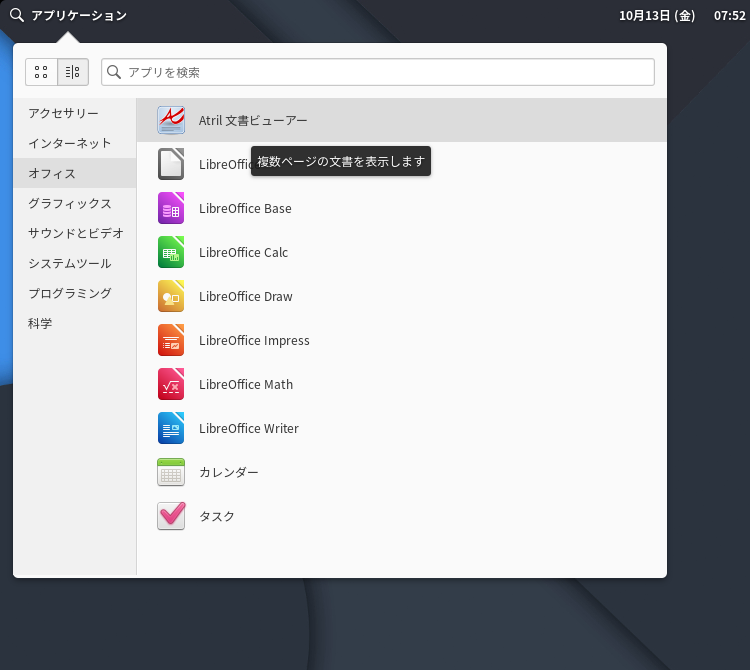Select the サウンドとビデオ category
The width and height of the screenshot is (750, 670).
pyautogui.click(x=75, y=233)
